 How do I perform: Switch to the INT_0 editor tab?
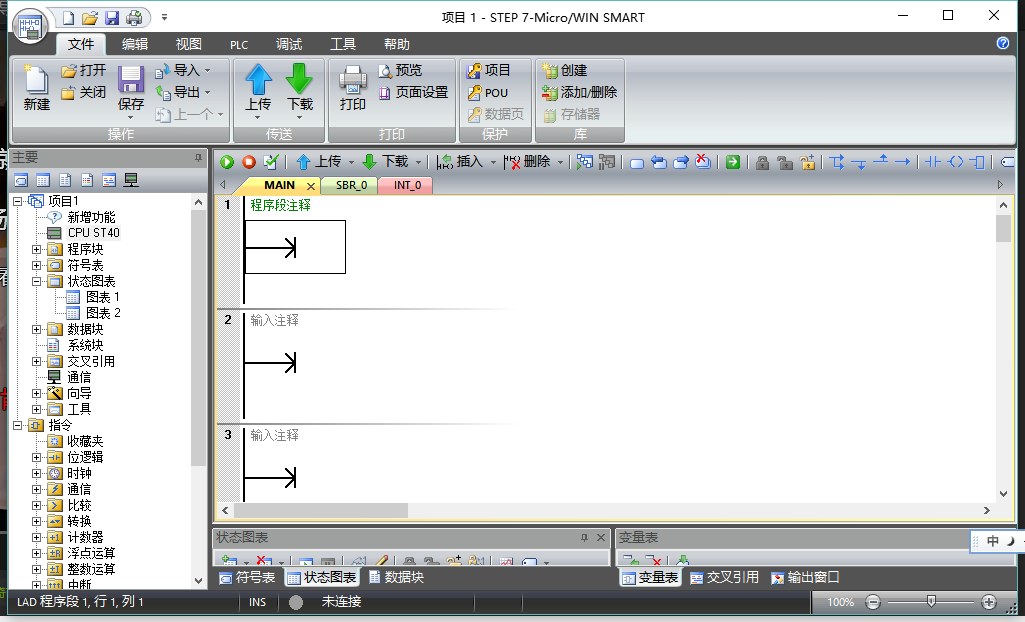click(x=407, y=186)
